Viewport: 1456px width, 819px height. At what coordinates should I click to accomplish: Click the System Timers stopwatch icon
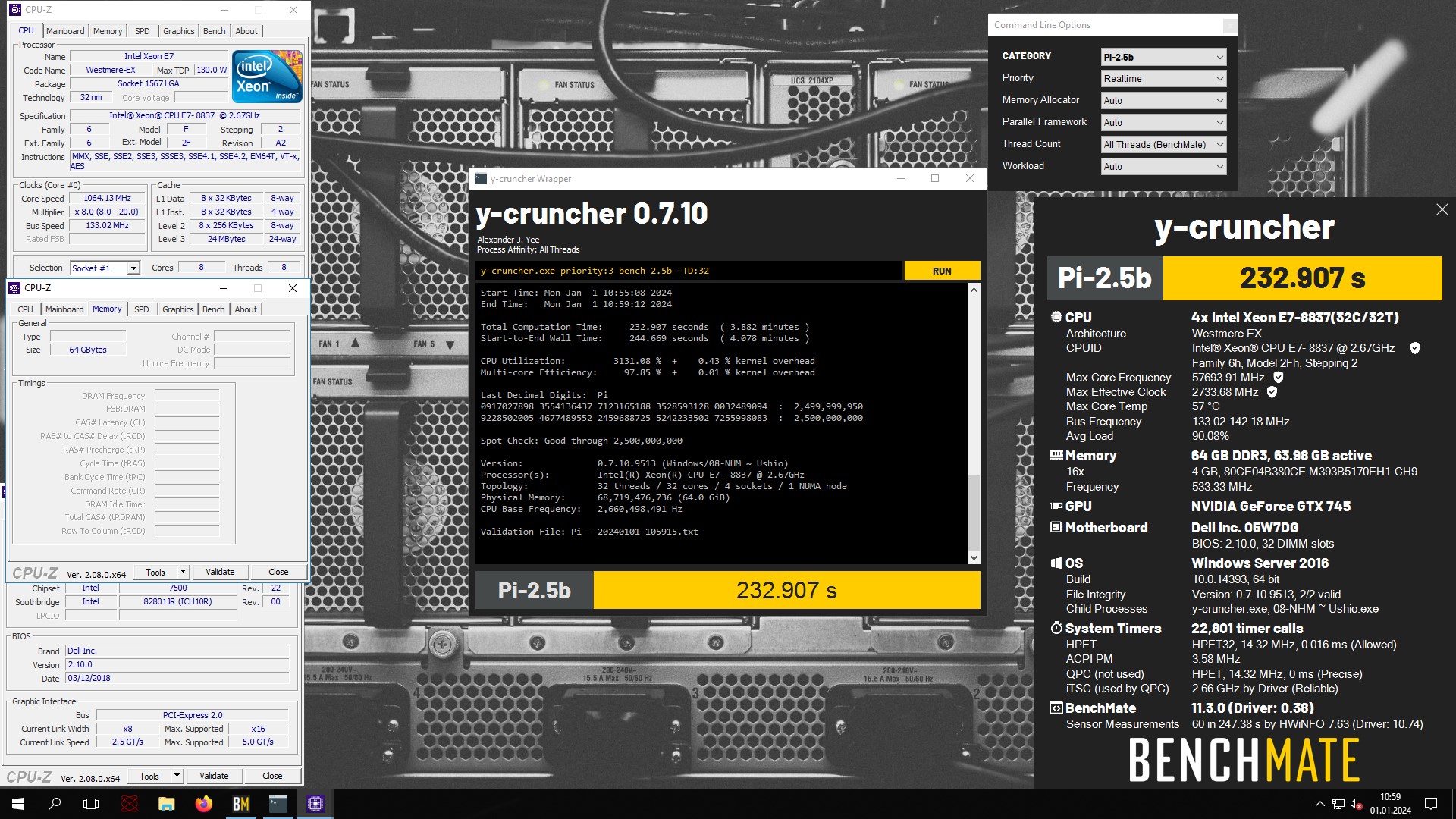coord(1056,628)
